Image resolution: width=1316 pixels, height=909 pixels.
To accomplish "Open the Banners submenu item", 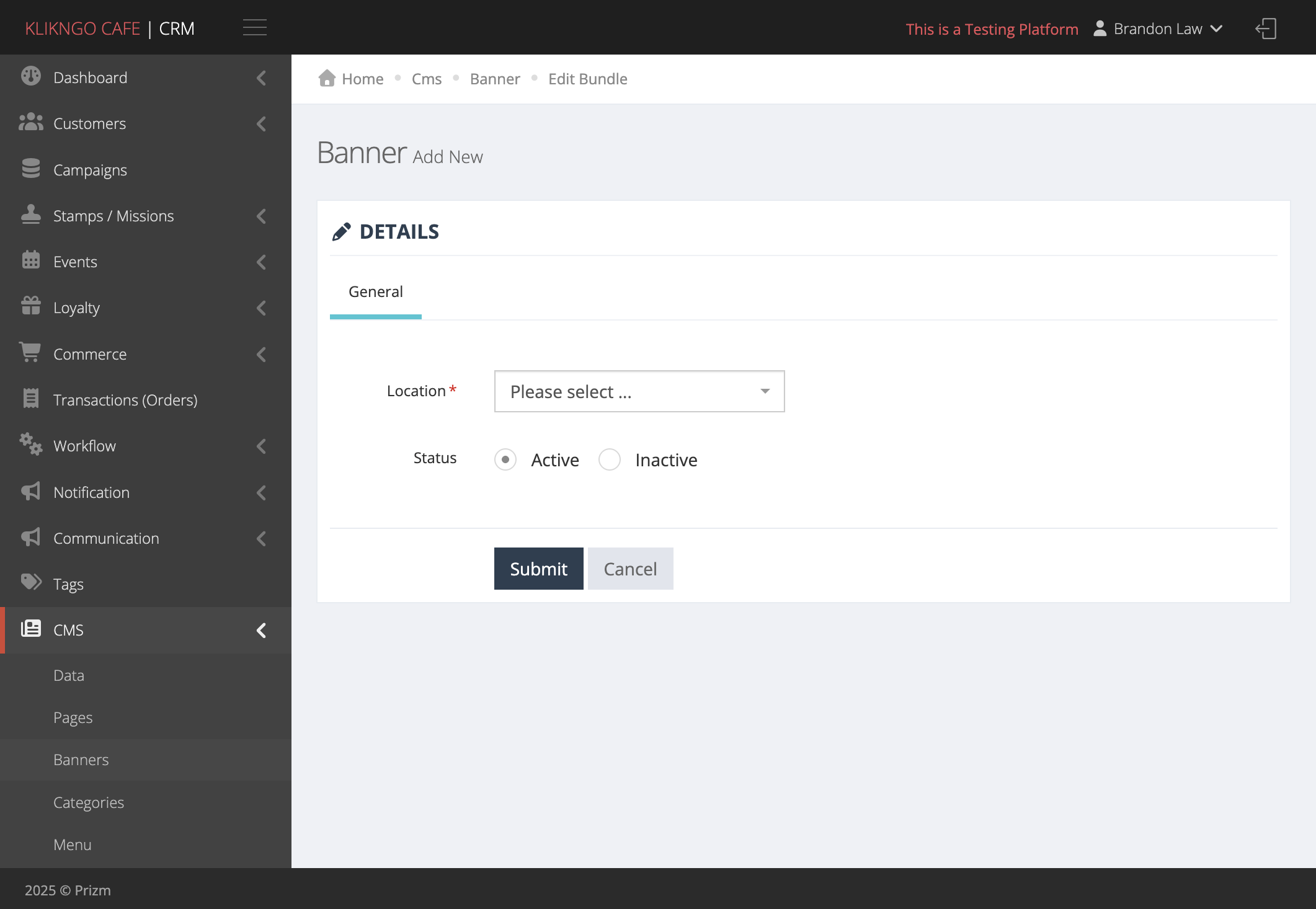I will pos(146,760).
